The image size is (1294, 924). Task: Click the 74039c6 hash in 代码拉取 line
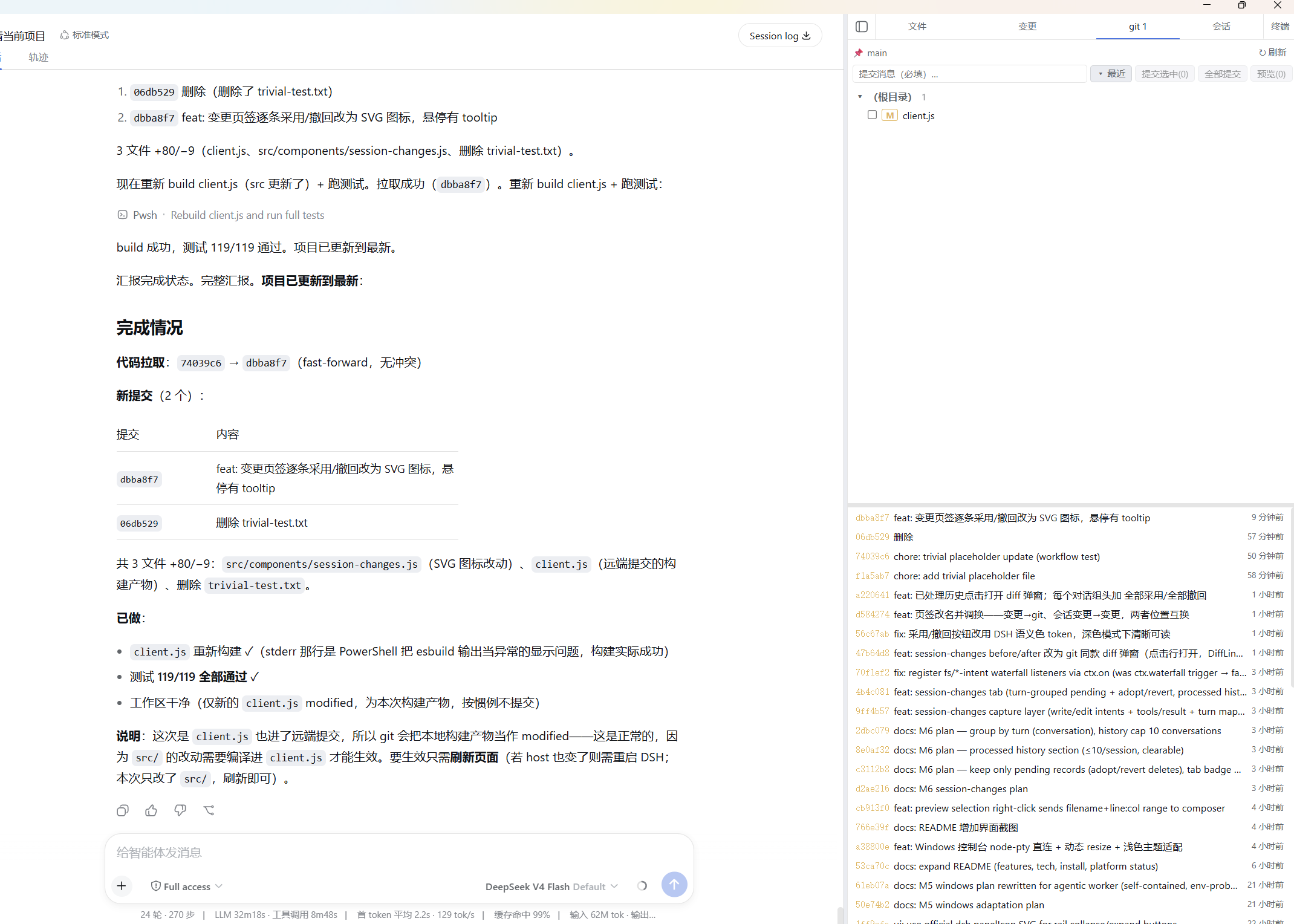click(201, 363)
